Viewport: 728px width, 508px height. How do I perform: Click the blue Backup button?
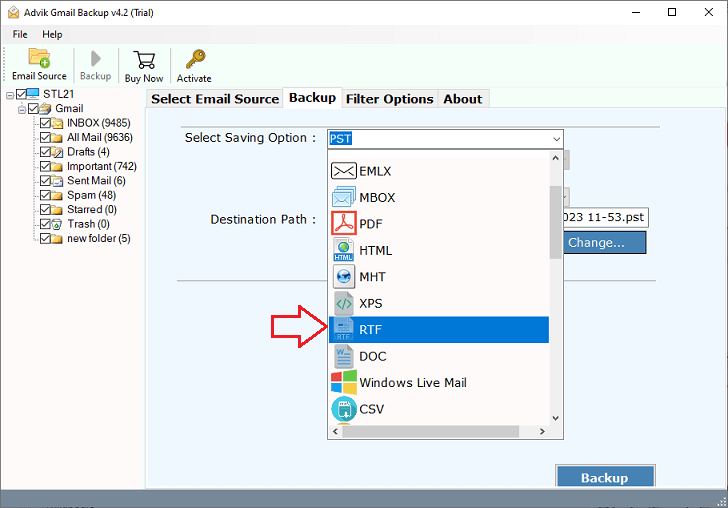(605, 477)
